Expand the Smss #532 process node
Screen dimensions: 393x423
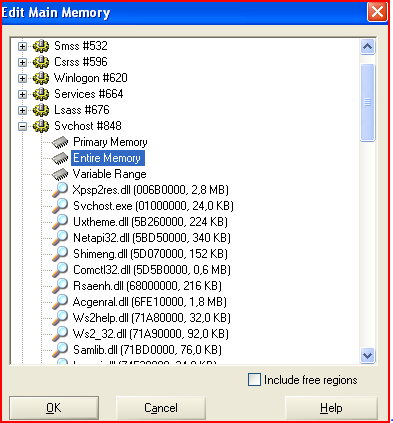coord(22,46)
